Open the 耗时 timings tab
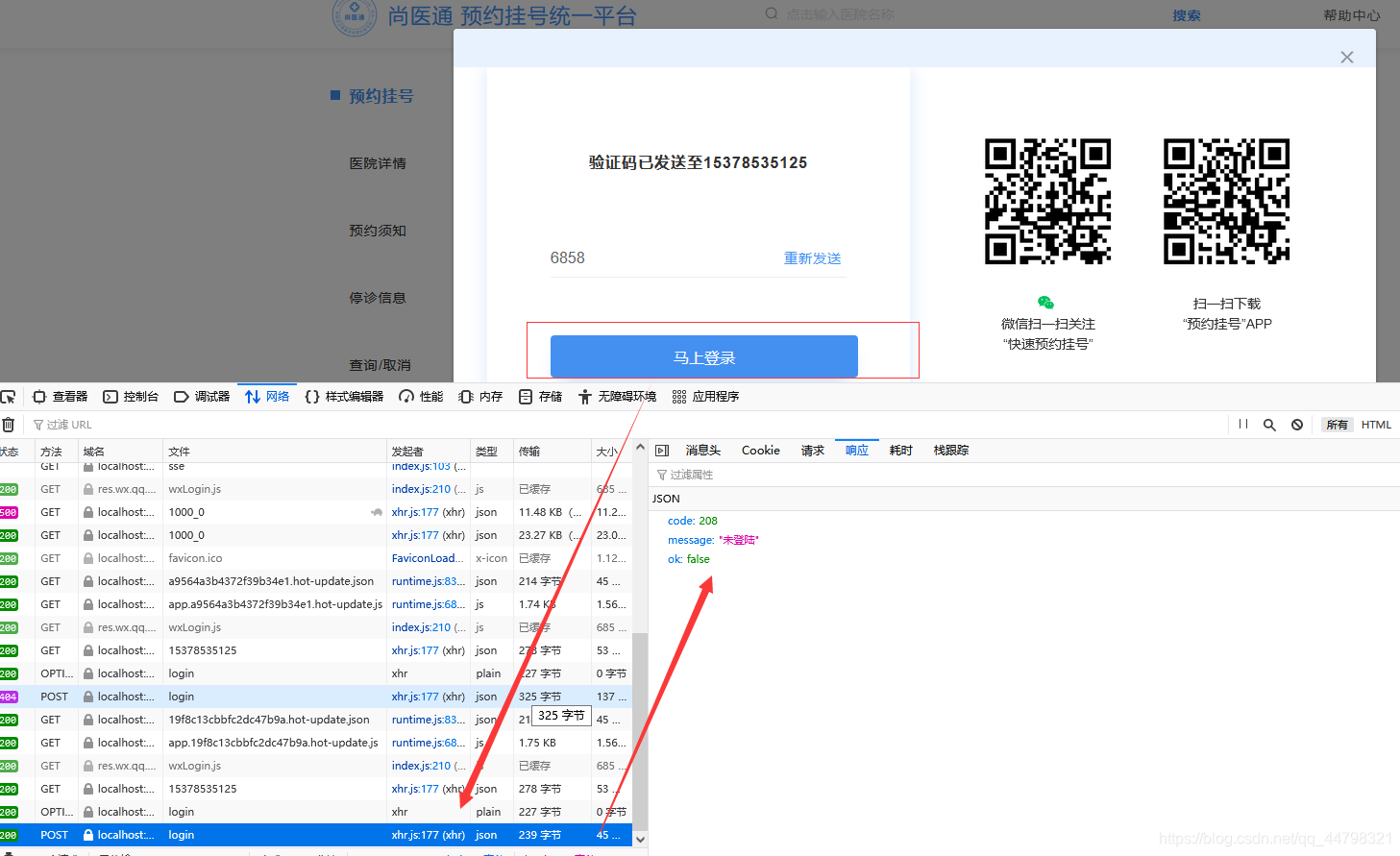The image size is (1400, 856). tap(901, 451)
